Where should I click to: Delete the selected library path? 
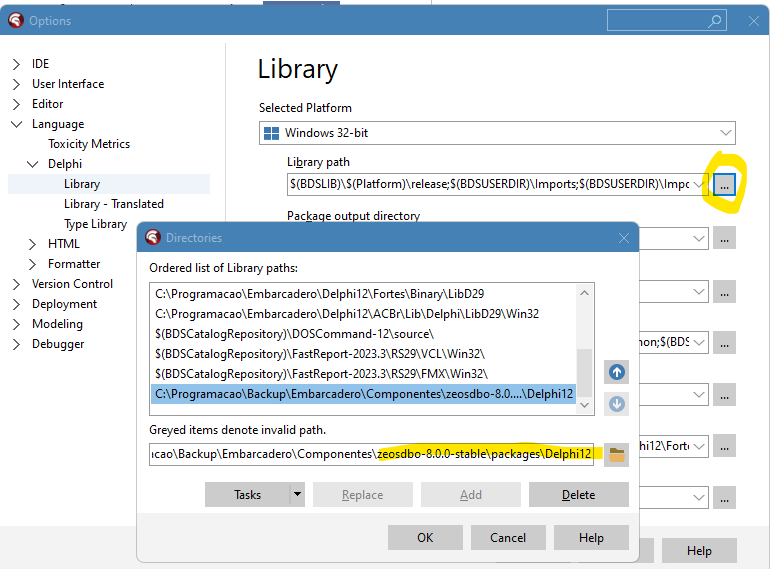578,494
